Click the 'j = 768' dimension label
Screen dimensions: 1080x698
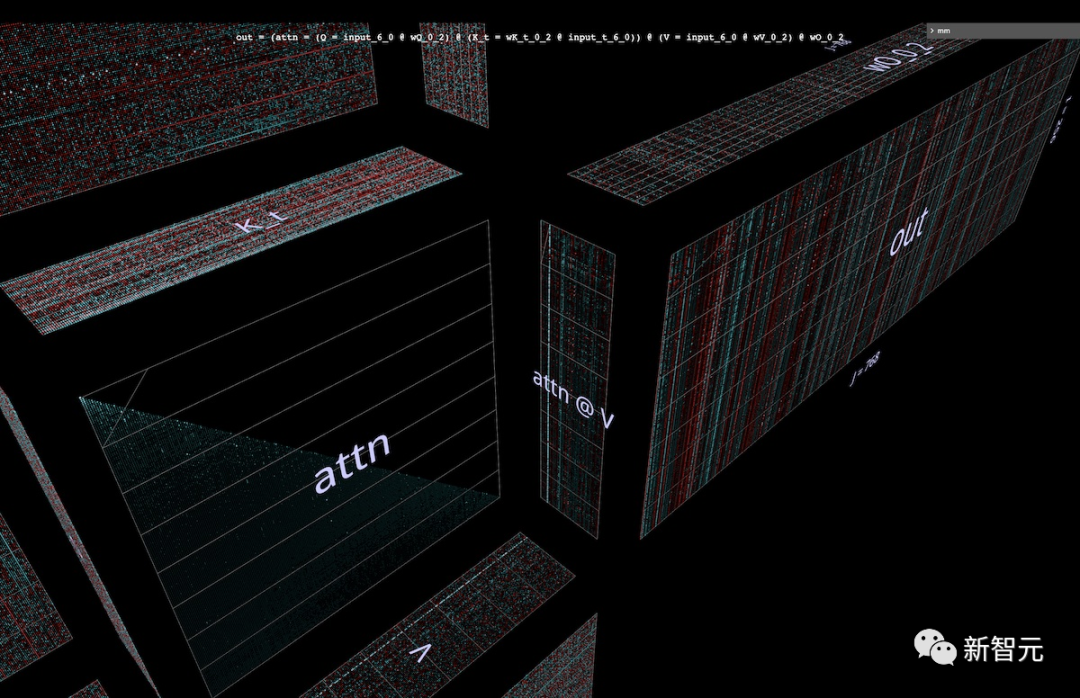pos(865,370)
